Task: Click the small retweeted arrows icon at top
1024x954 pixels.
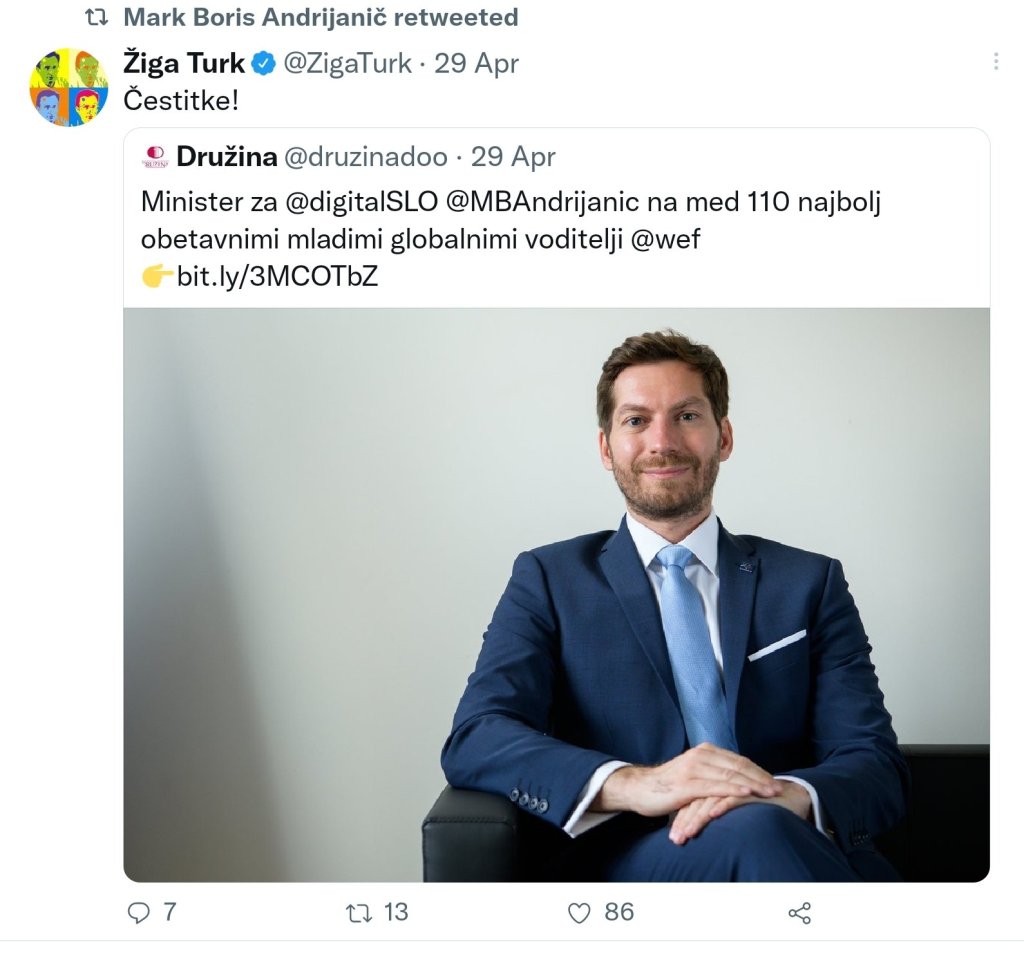Action: click(x=96, y=17)
